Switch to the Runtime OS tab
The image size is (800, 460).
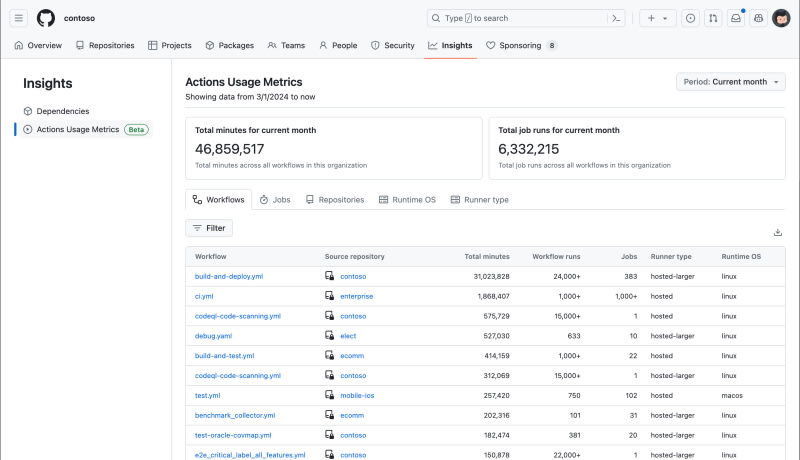tap(407, 200)
